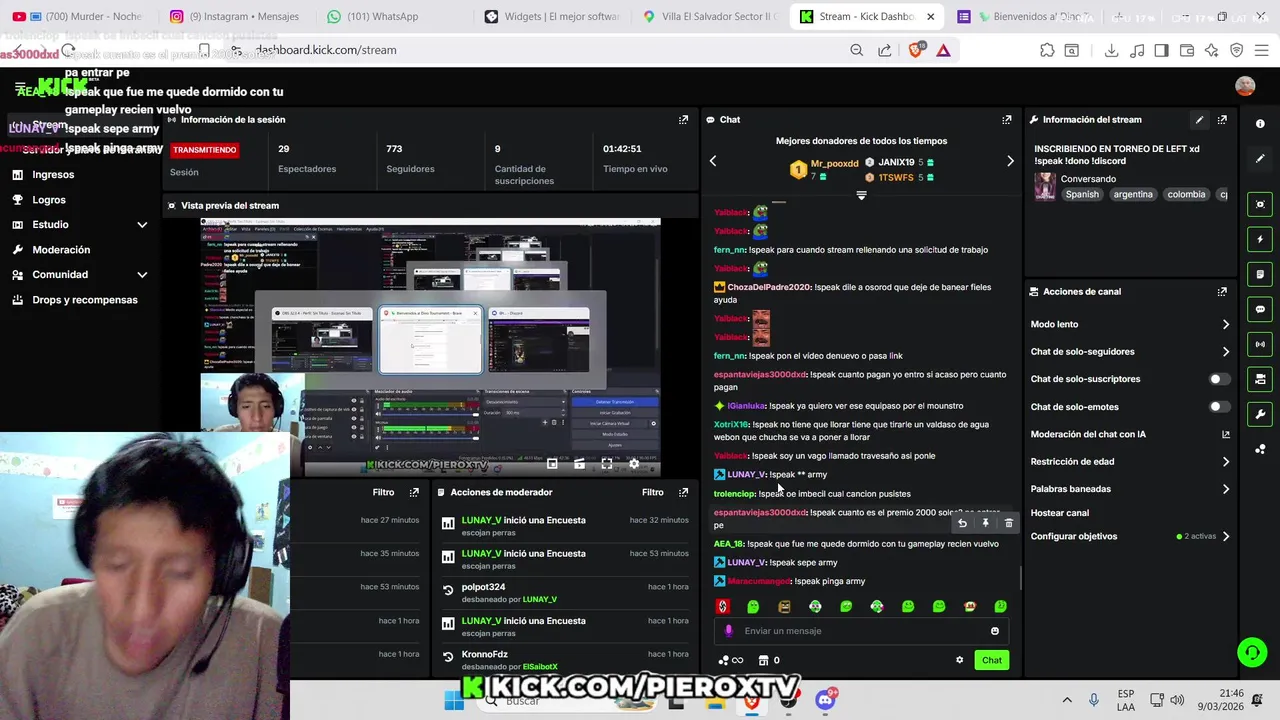Image resolution: width=1280 pixels, height=720 pixels.
Task: Click polpot324 desbaneado entry
Action: click(x=563, y=593)
